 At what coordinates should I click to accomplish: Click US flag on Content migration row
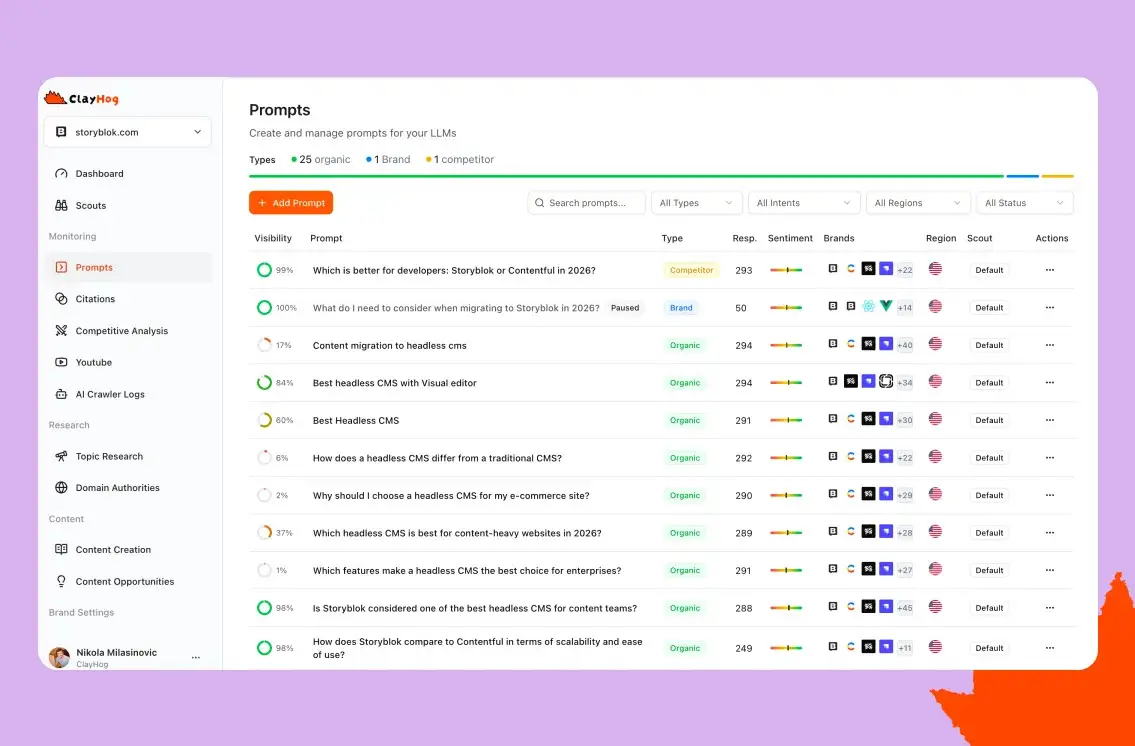[935, 344]
